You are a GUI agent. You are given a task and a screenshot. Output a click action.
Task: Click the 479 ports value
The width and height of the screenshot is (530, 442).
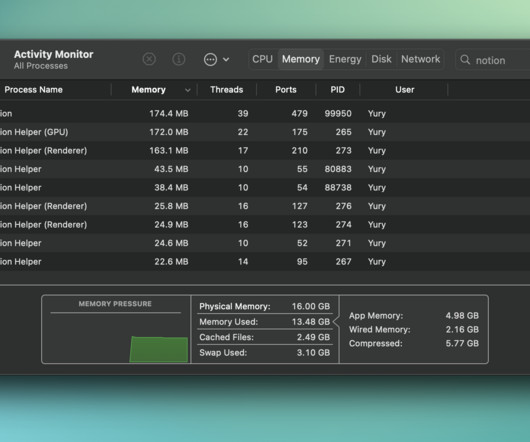click(299, 114)
